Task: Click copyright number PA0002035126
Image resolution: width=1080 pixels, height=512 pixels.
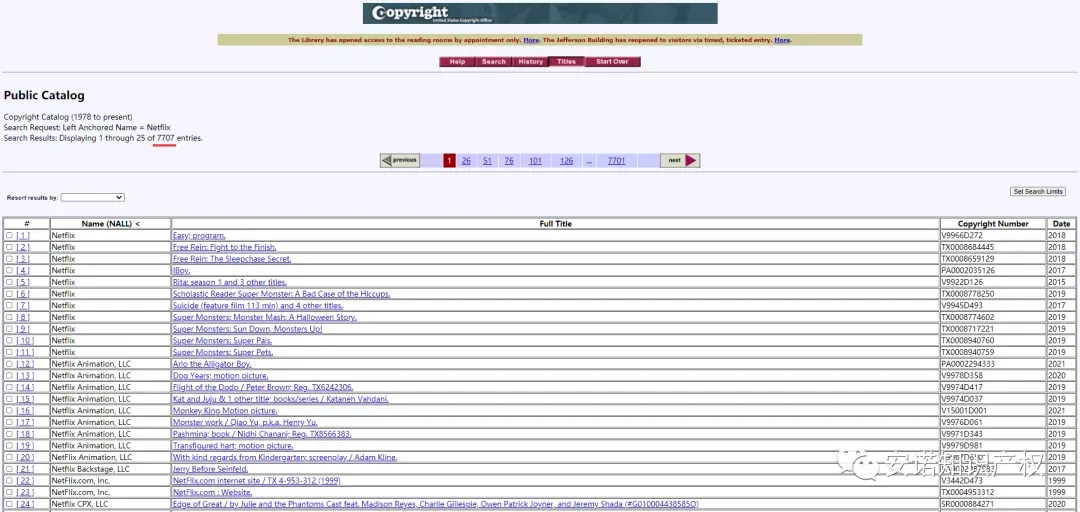Action: click(x=968, y=271)
